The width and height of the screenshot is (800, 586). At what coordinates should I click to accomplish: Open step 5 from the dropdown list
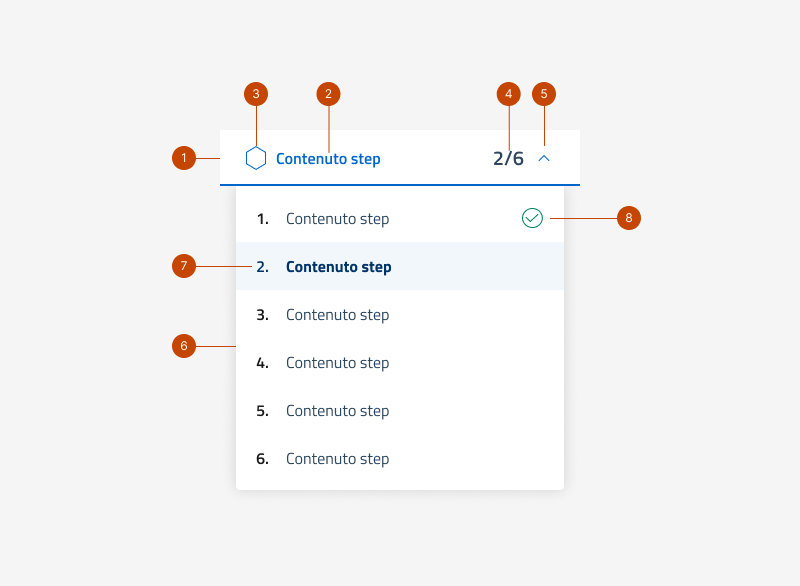[x=337, y=411]
